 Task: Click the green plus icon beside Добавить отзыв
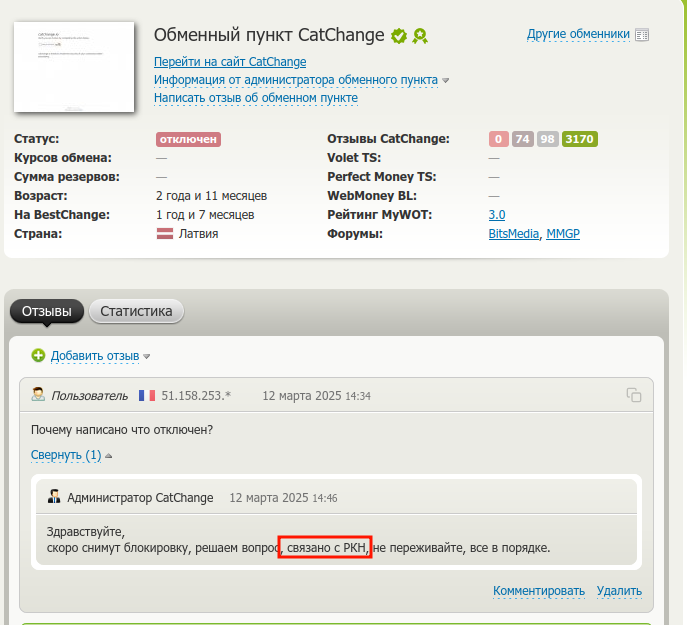click(x=38, y=355)
